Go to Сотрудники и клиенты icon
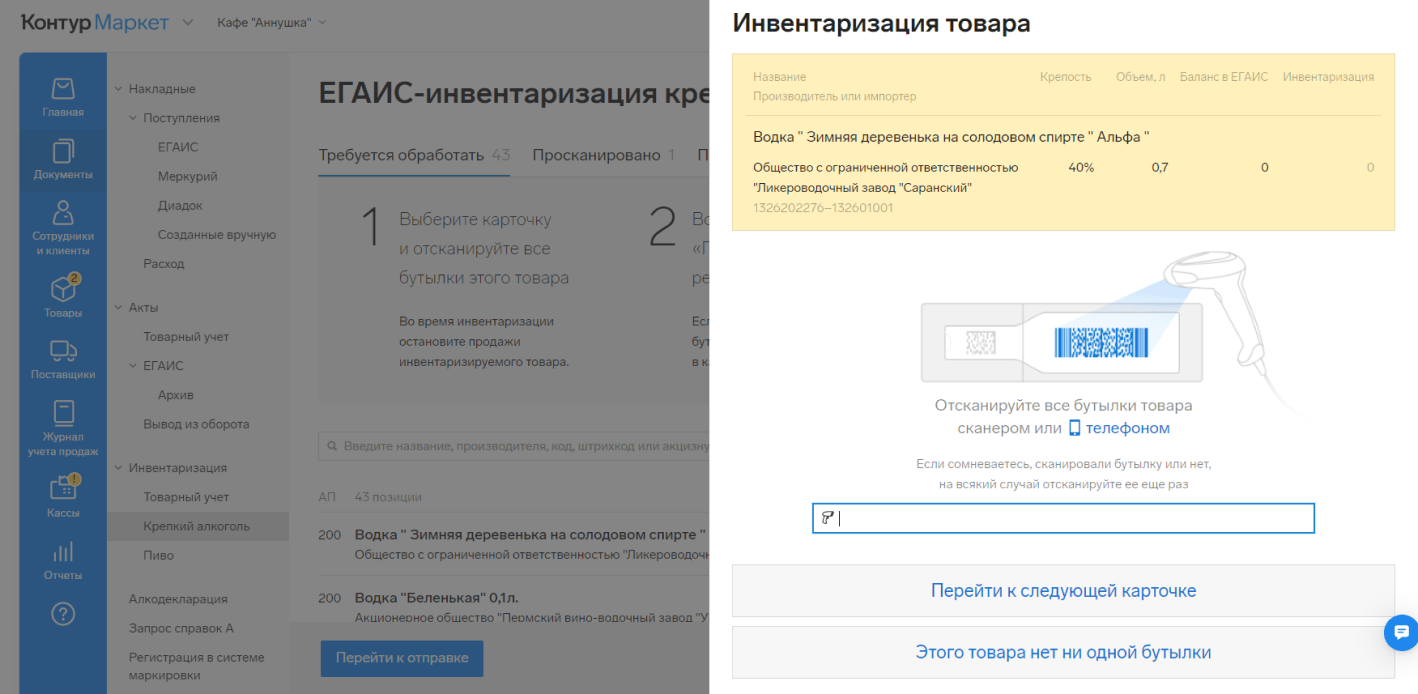Image resolution: width=1418 pixels, height=694 pixels. [x=63, y=226]
